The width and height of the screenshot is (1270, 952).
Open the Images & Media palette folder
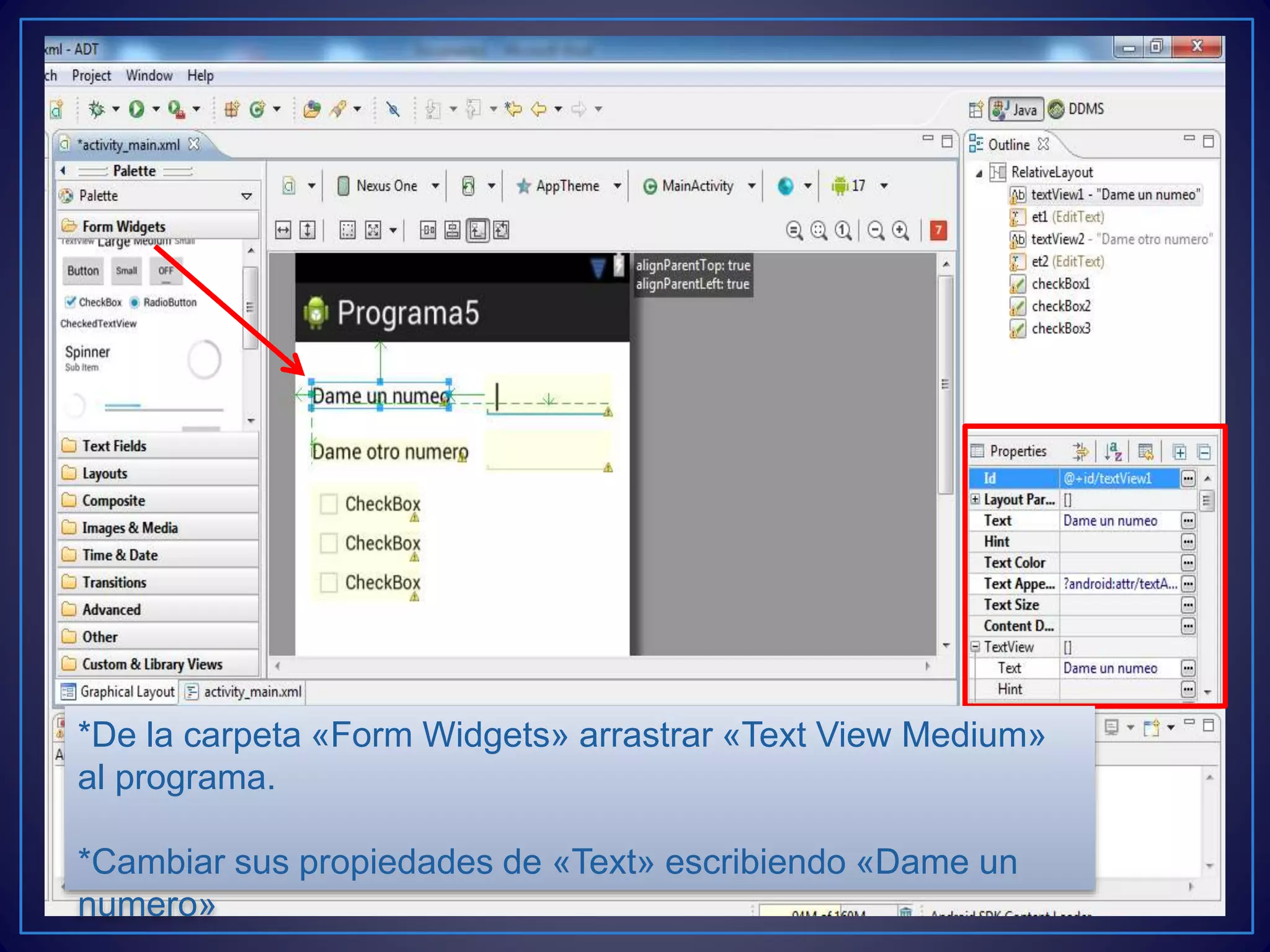158,527
